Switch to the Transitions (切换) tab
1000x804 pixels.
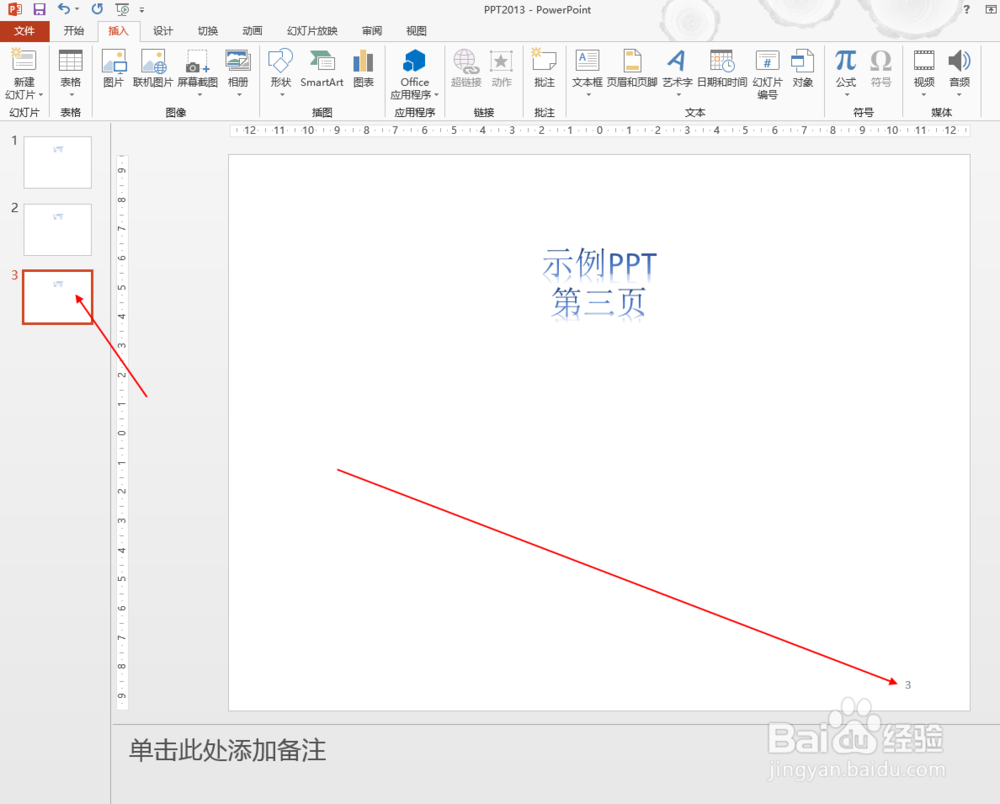click(207, 31)
